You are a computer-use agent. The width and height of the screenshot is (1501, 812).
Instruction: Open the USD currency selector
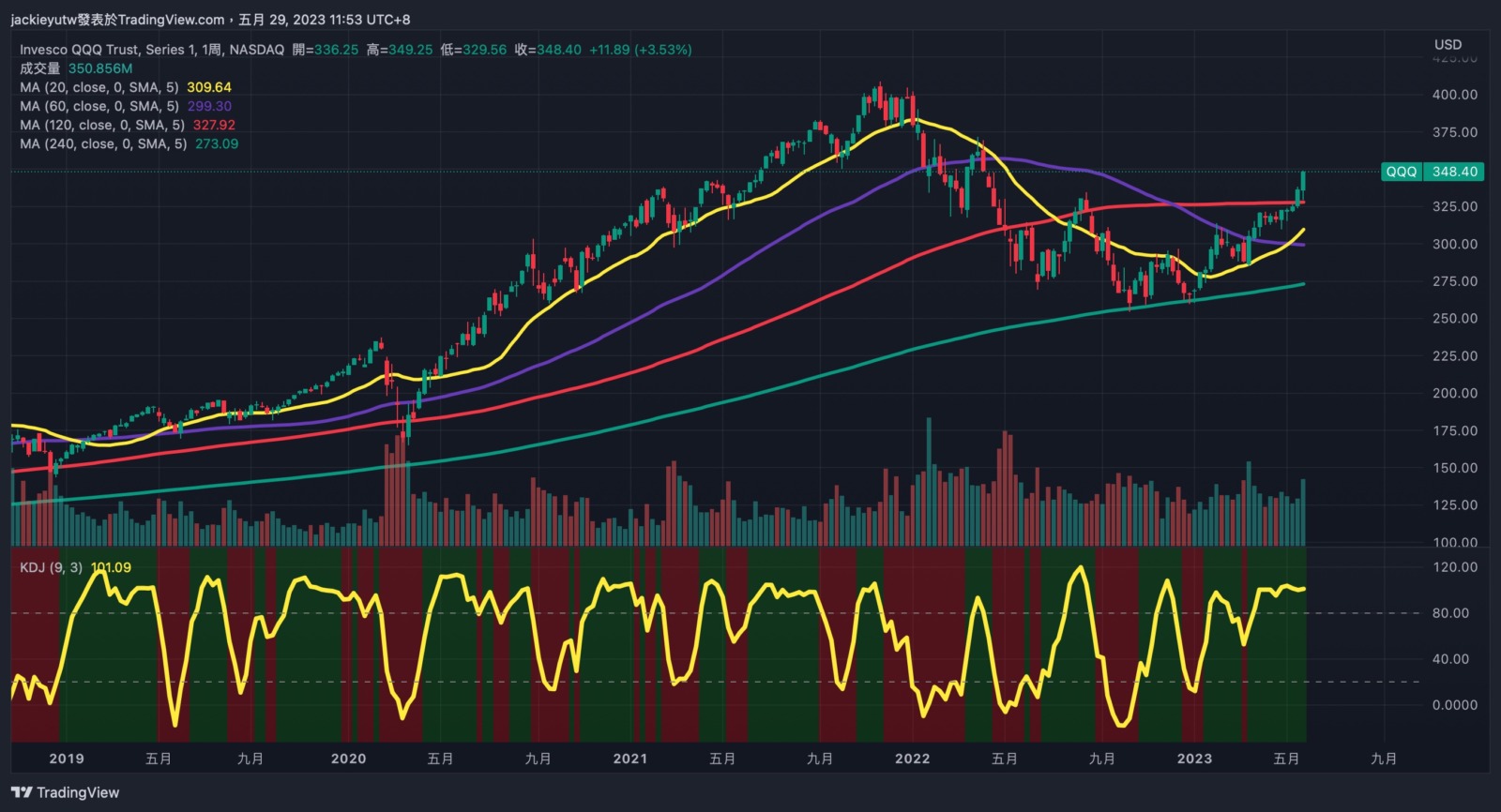(1448, 44)
